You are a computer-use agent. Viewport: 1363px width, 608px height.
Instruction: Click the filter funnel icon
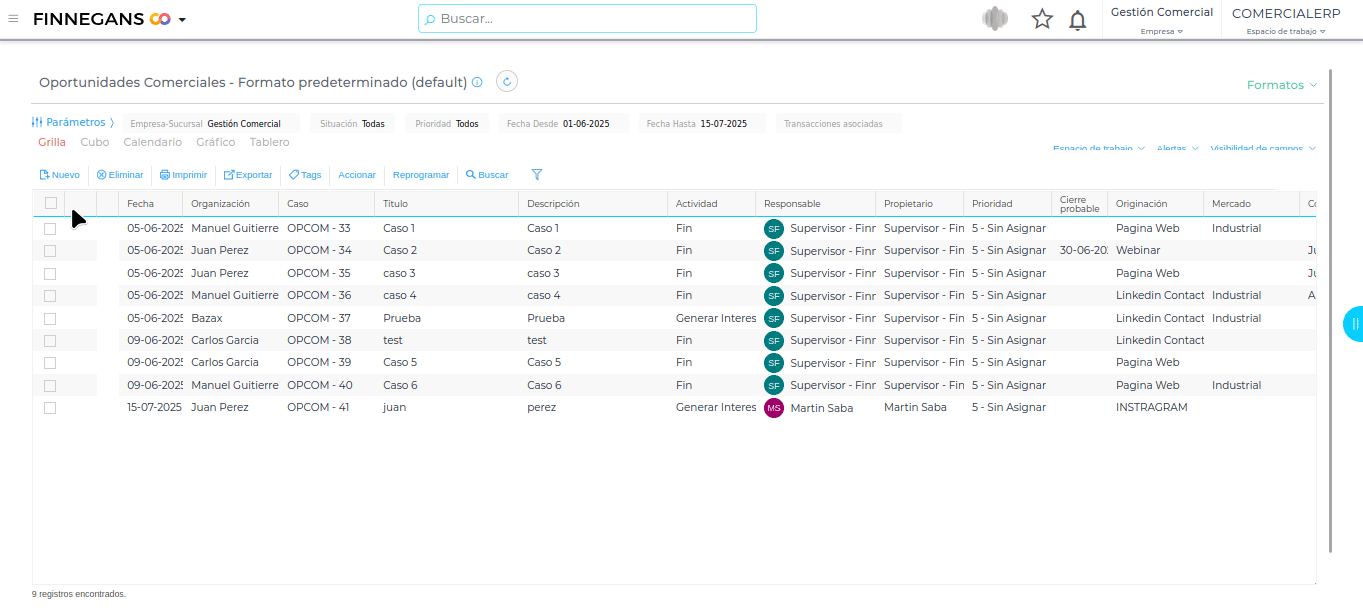[537, 175]
